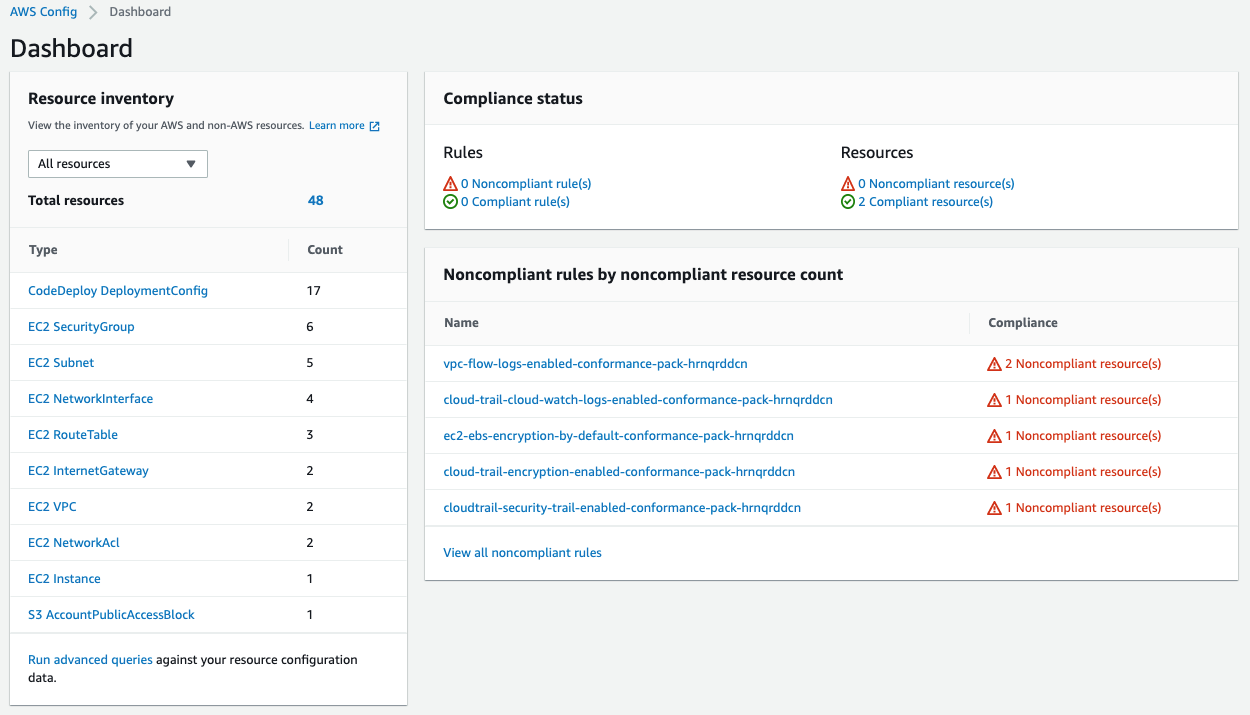Open cloudtrail-security-trail-enabled-conformance-pack rule
Image resolution: width=1250 pixels, height=715 pixels.
tap(622, 508)
